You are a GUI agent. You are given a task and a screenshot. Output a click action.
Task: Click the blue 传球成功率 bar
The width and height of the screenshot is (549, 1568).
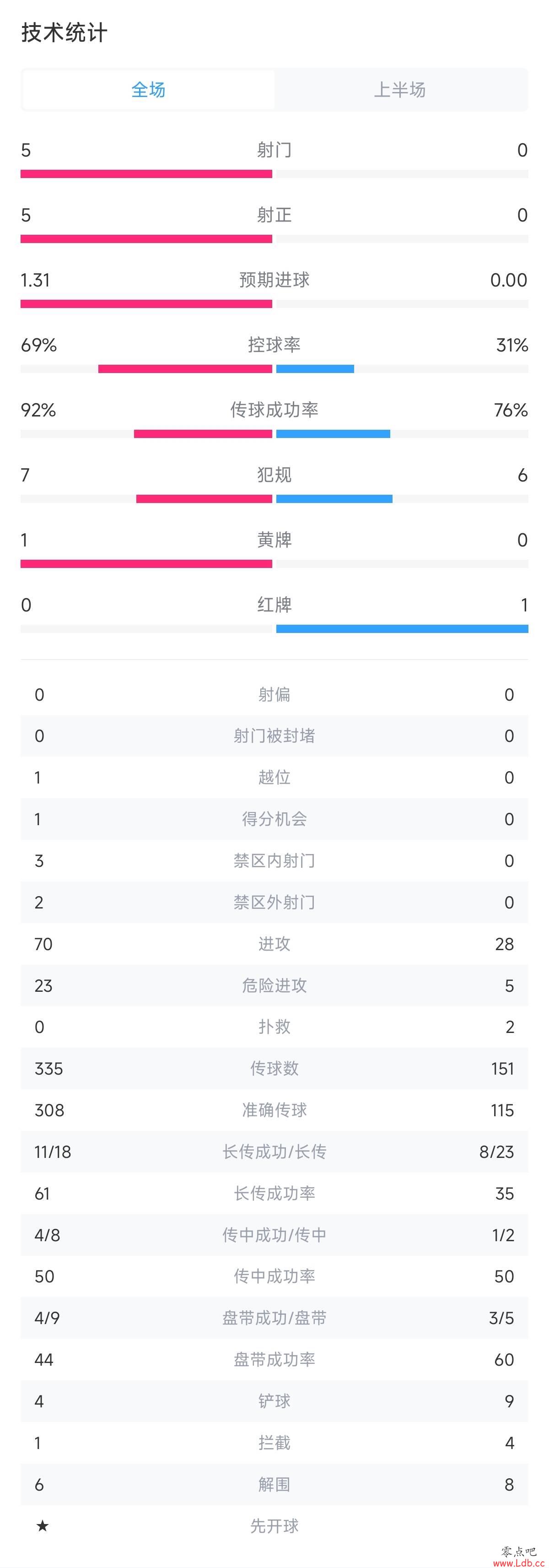tap(333, 434)
